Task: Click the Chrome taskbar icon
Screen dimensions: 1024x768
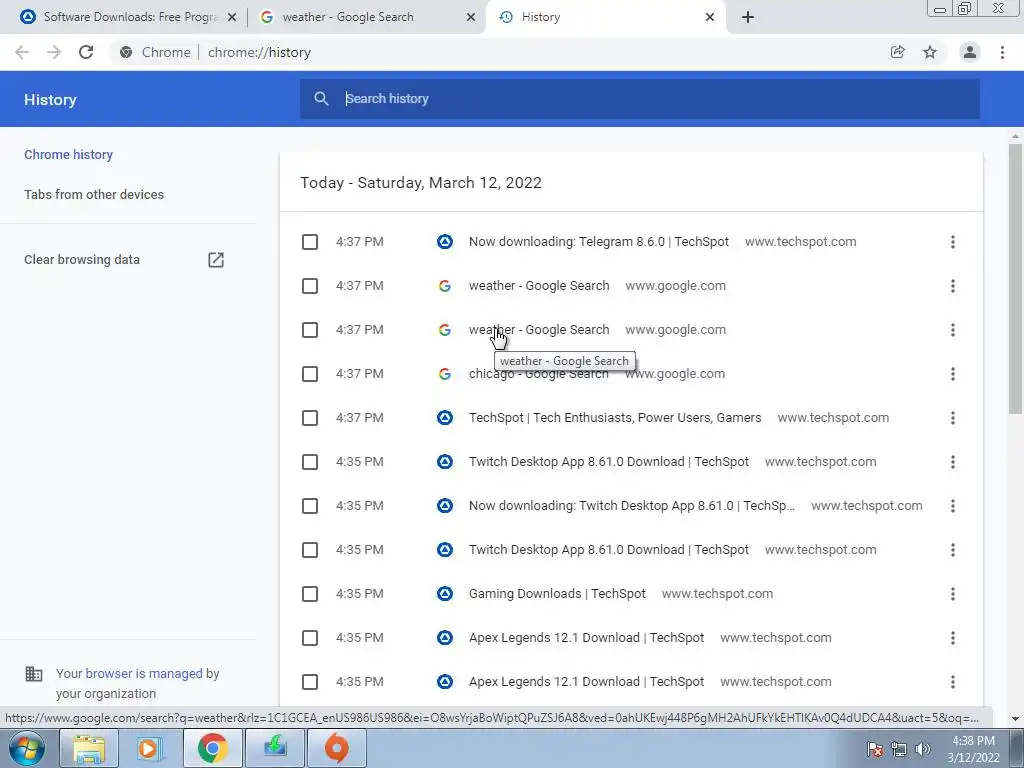Action: (x=212, y=748)
